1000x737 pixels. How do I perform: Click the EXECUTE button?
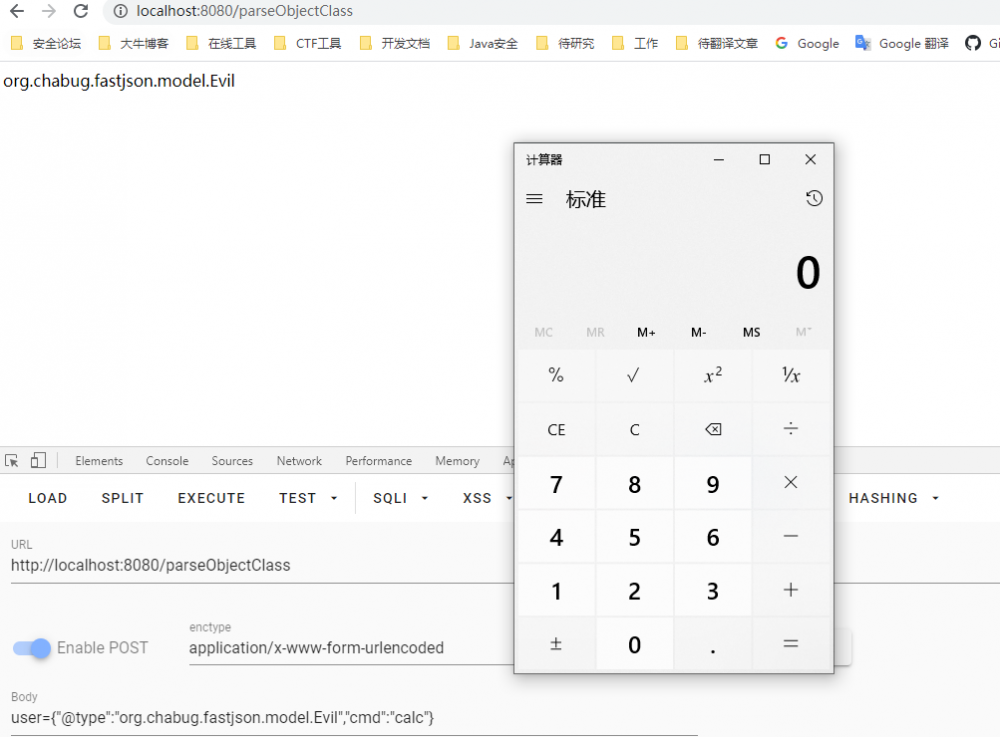point(210,497)
